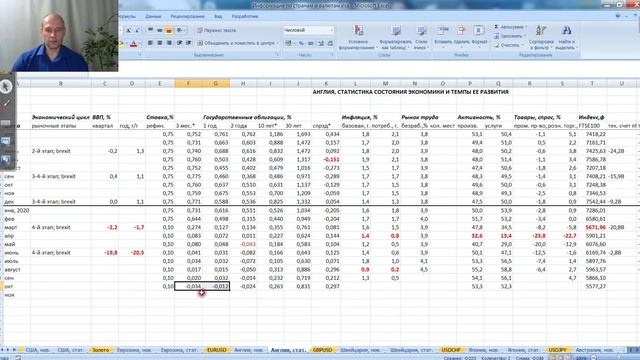The image size is (640, 360).
Task: Open the Данные ribbon tab
Action: tap(153, 16)
